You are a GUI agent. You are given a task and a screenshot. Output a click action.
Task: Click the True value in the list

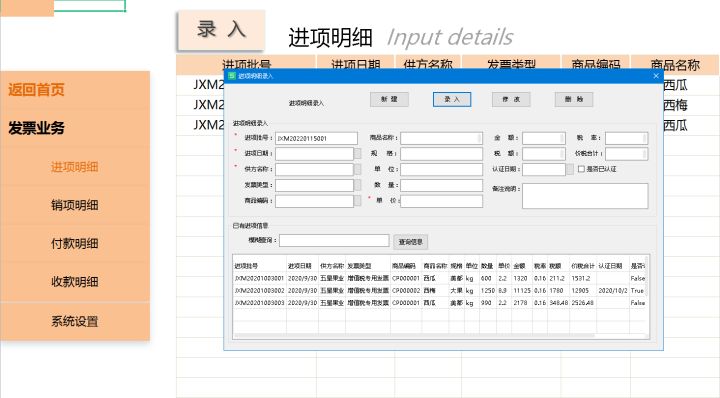[x=637, y=291]
